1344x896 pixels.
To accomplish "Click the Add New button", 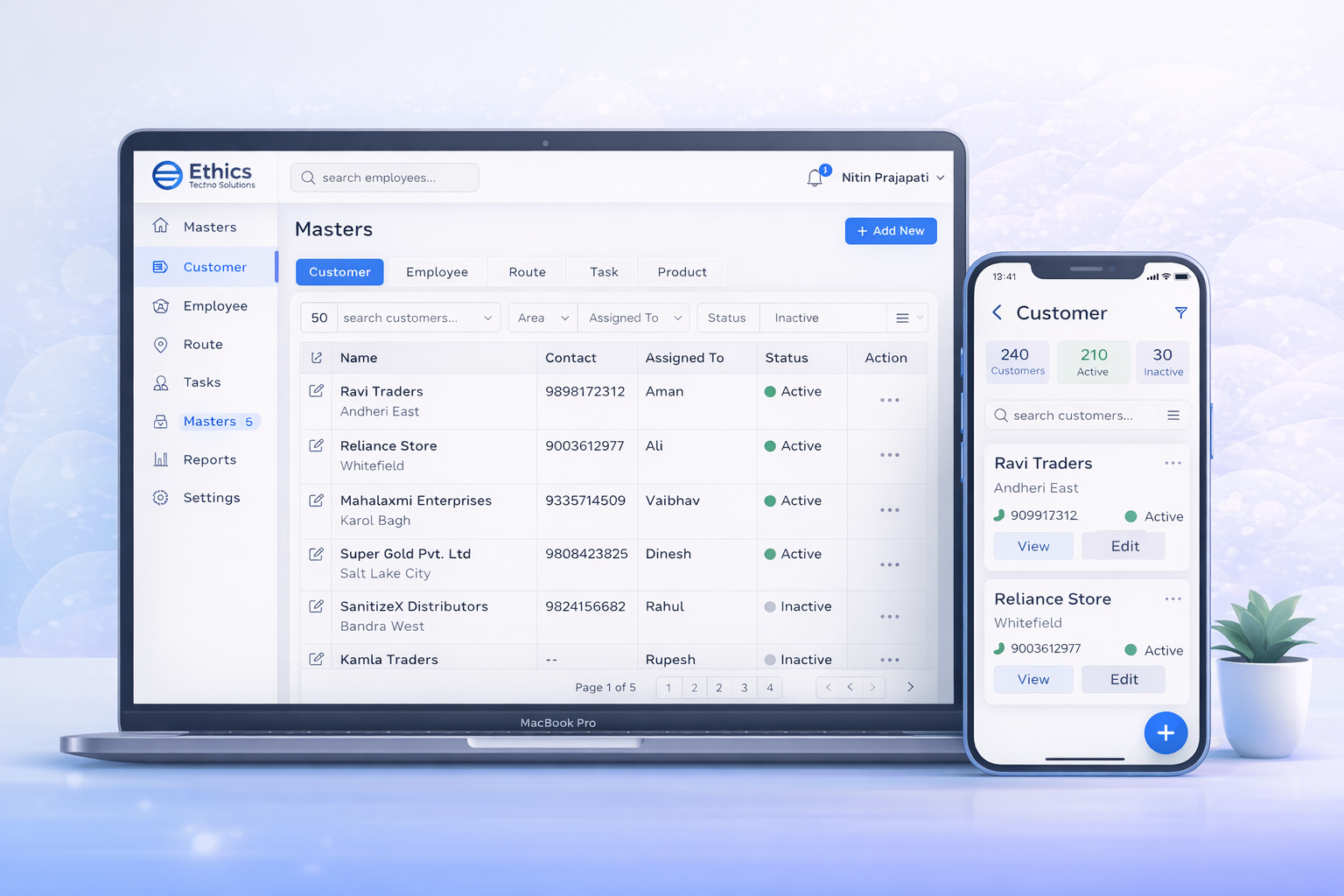I will click(x=890, y=231).
